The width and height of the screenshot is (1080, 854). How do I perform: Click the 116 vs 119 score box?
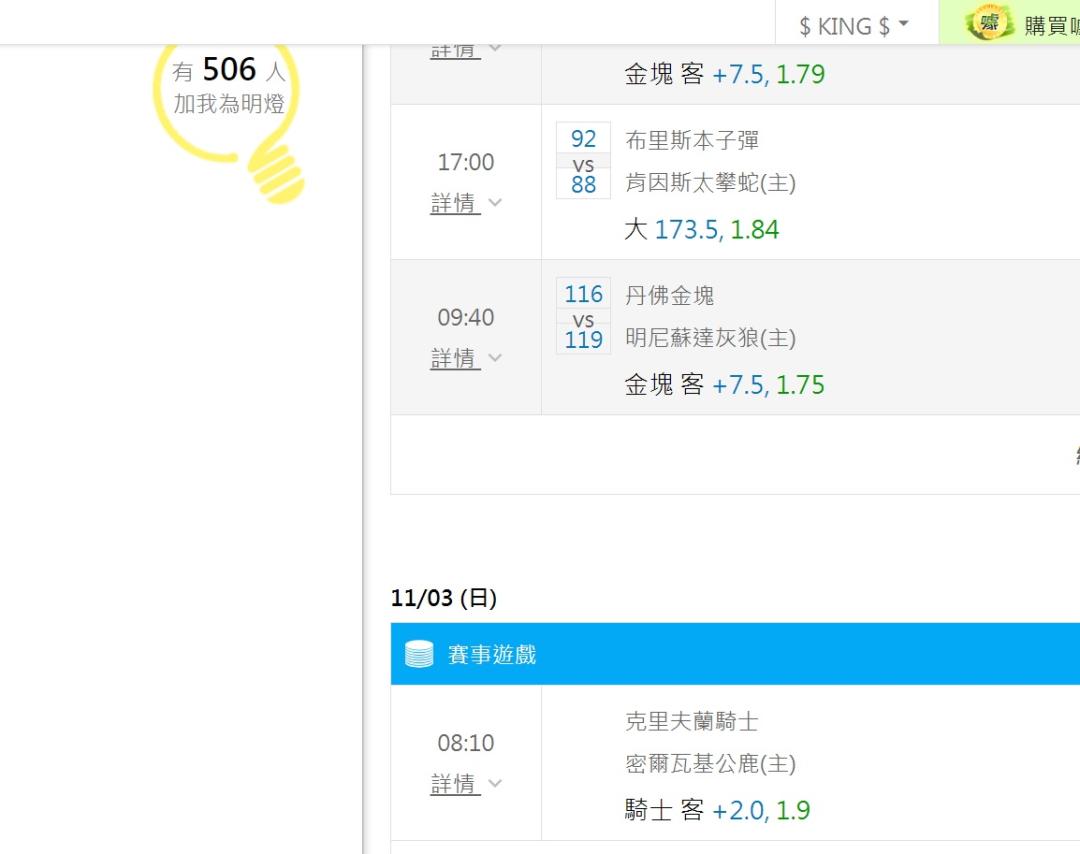[x=583, y=316]
